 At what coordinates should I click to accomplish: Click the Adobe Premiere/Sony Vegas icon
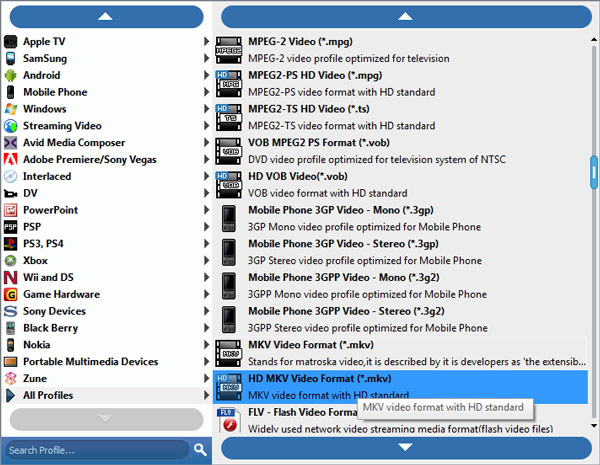pos(10,159)
